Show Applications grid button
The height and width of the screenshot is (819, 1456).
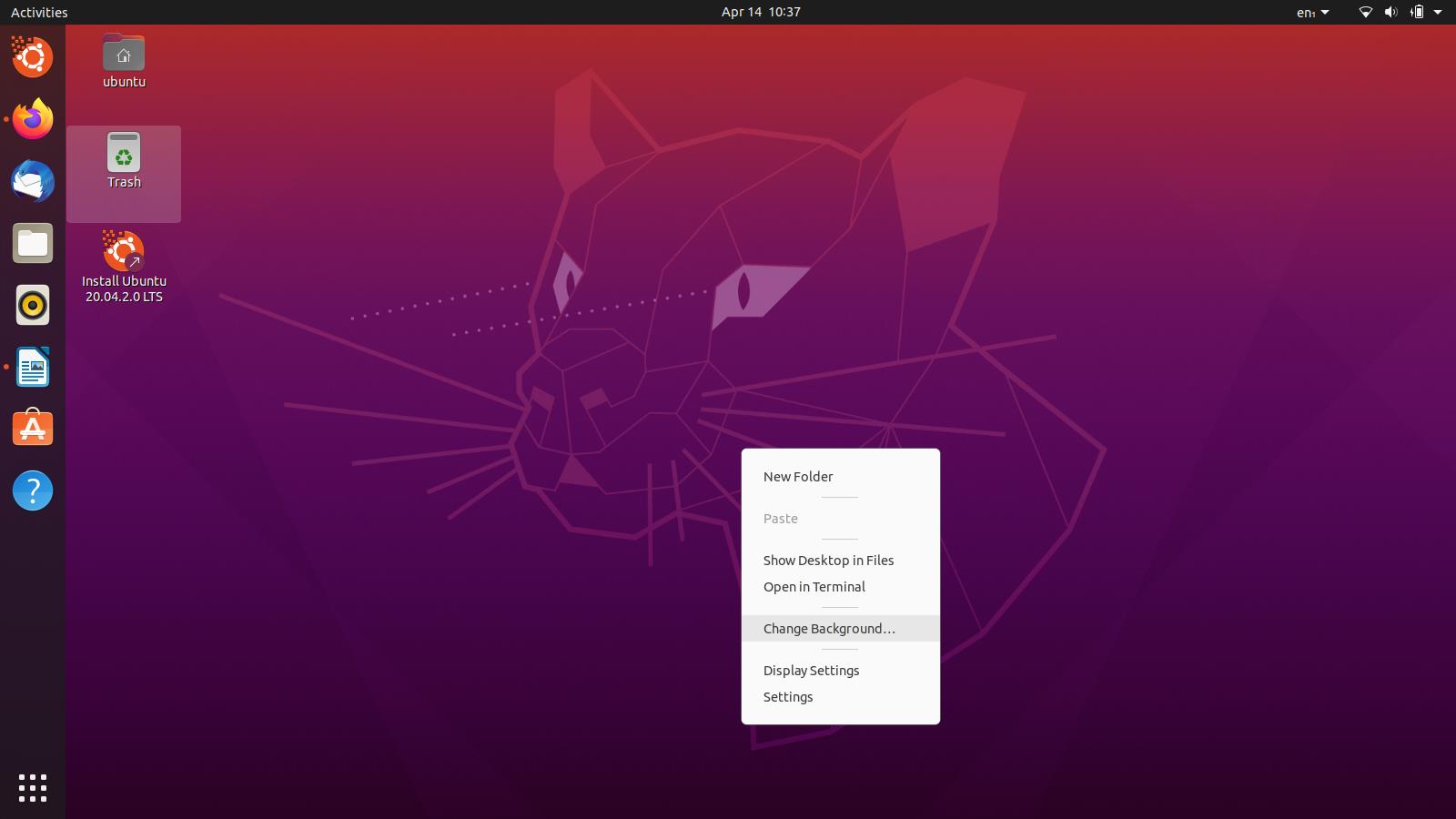[x=33, y=788]
